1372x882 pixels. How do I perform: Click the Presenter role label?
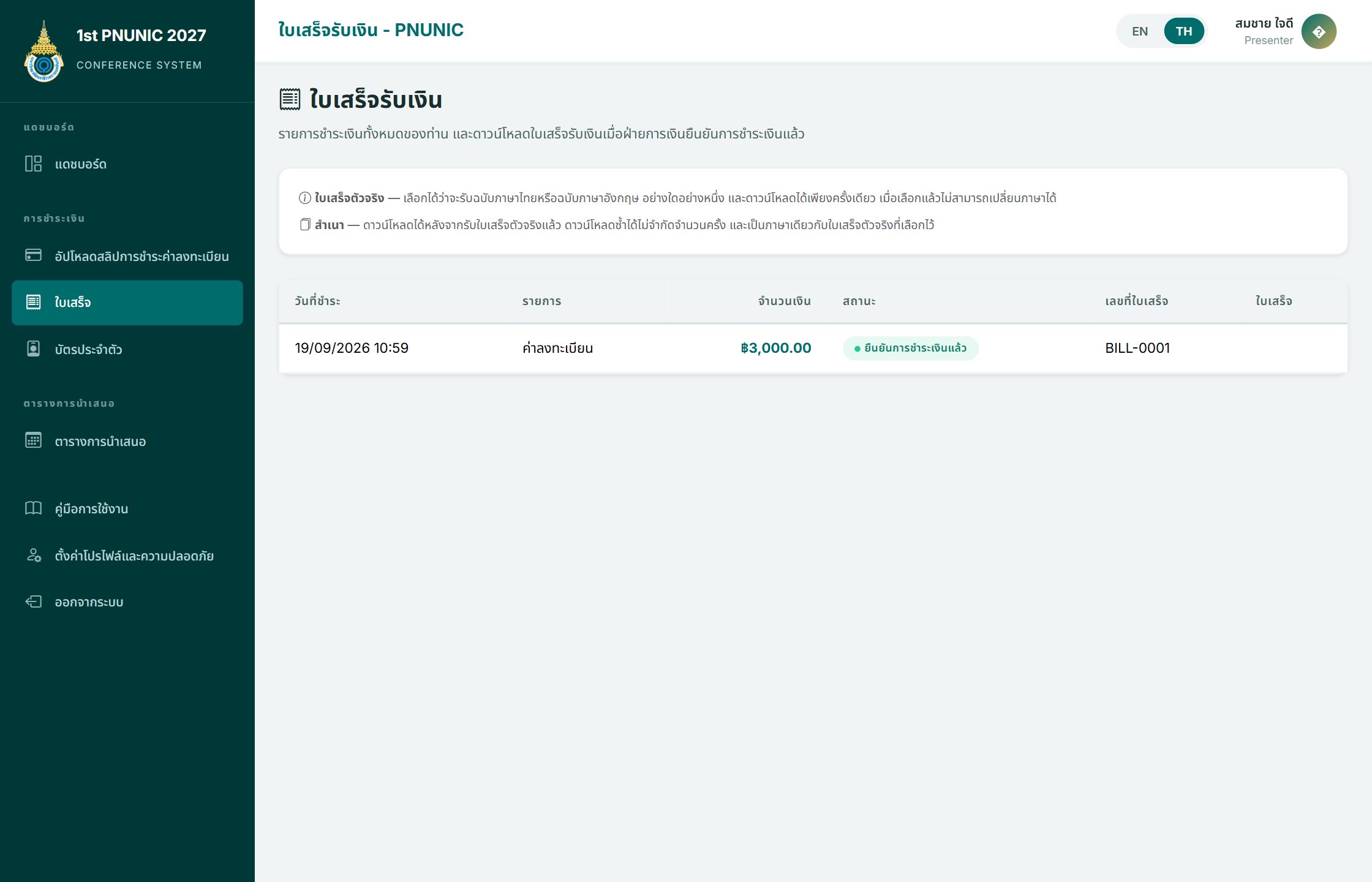[x=1268, y=40]
